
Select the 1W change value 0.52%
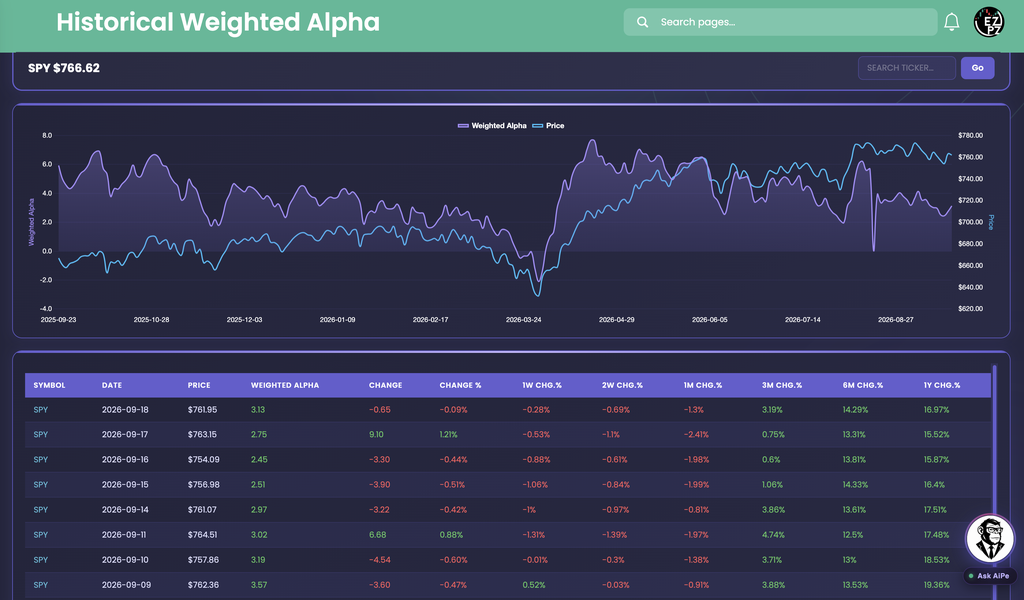(534, 585)
